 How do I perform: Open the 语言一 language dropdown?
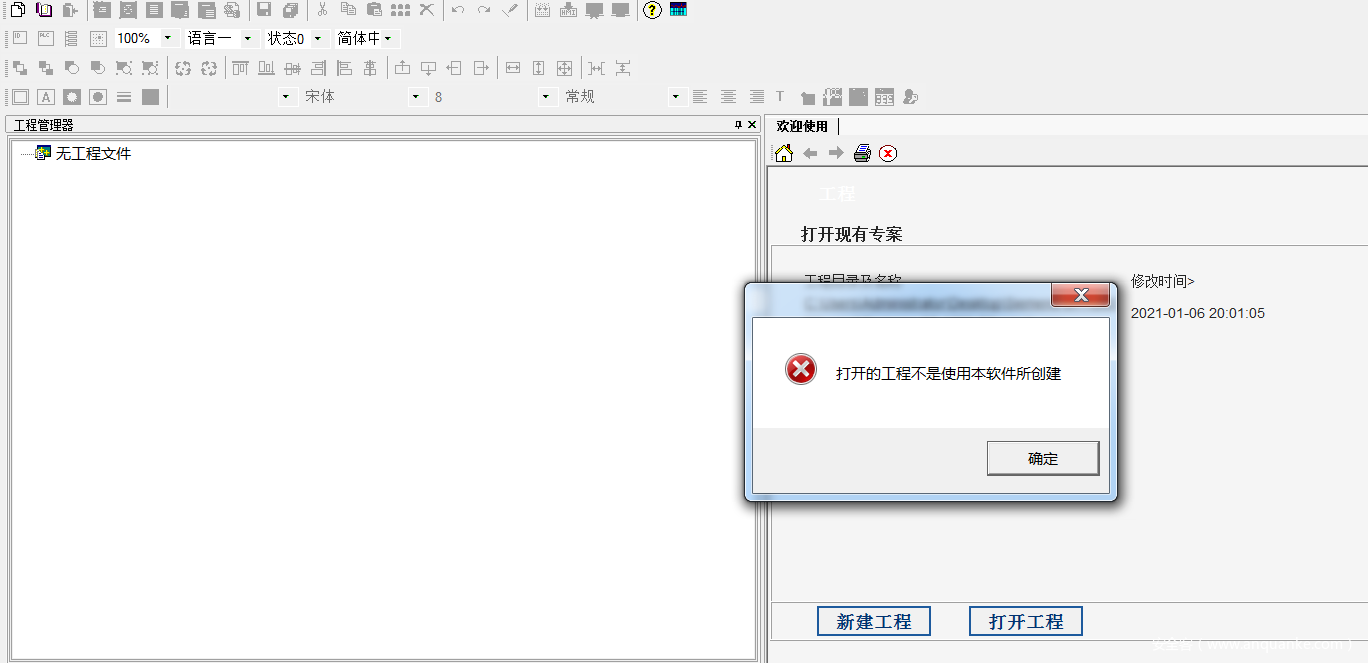pyautogui.click(x=247, y=38)
